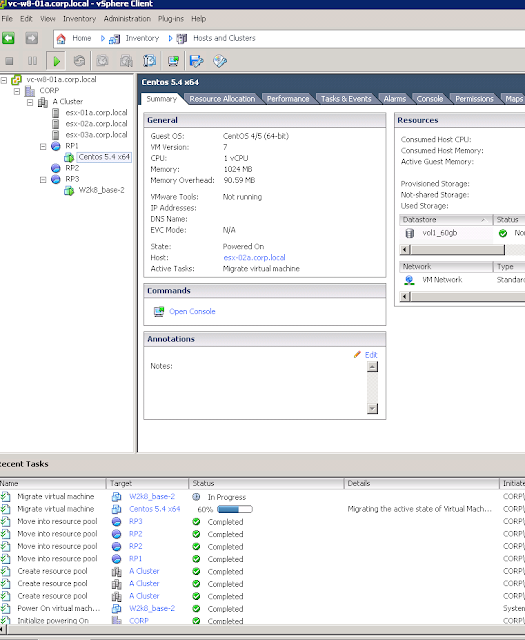Click the Power Off stop toolbar icon
Screen dimensions: 525x640
point(9,61)
